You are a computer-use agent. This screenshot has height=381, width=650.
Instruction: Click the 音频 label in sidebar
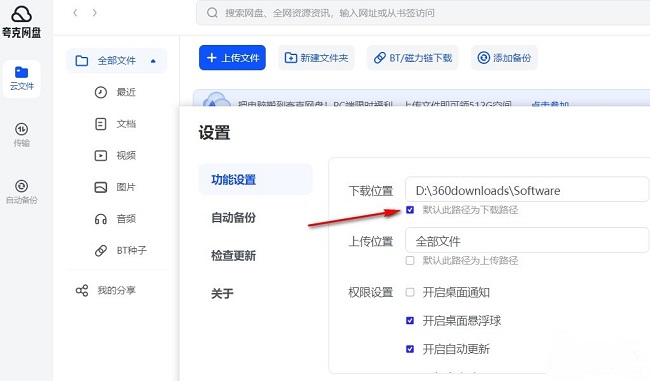point(126,219)
